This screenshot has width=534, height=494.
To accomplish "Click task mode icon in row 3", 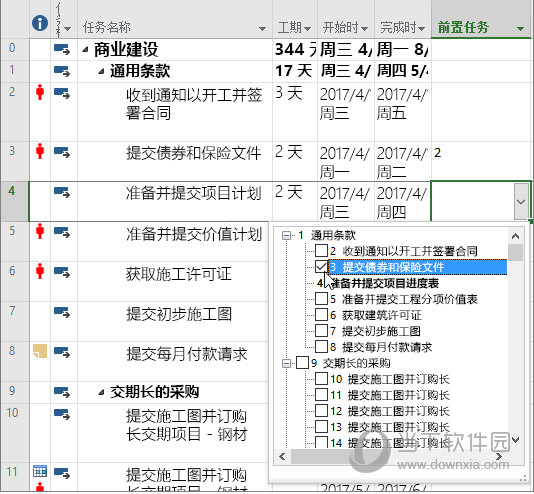I will pos(62,152).
